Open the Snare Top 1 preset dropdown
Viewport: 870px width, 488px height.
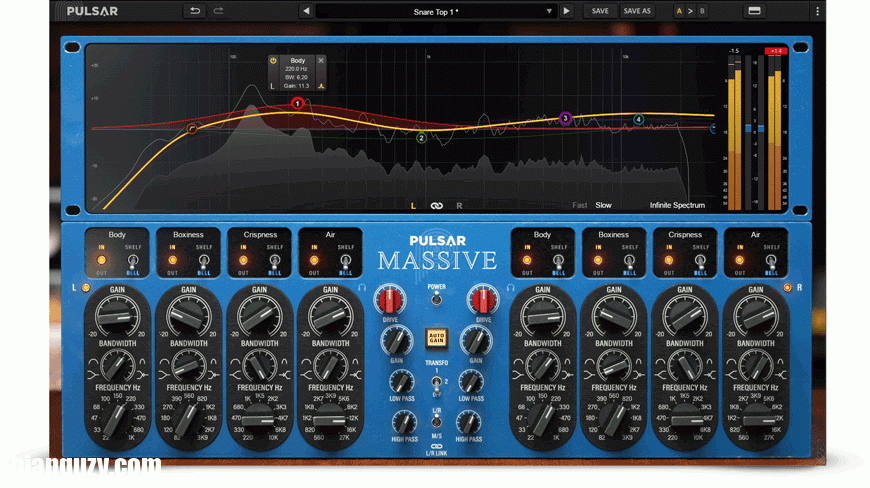tap(436, 12)
